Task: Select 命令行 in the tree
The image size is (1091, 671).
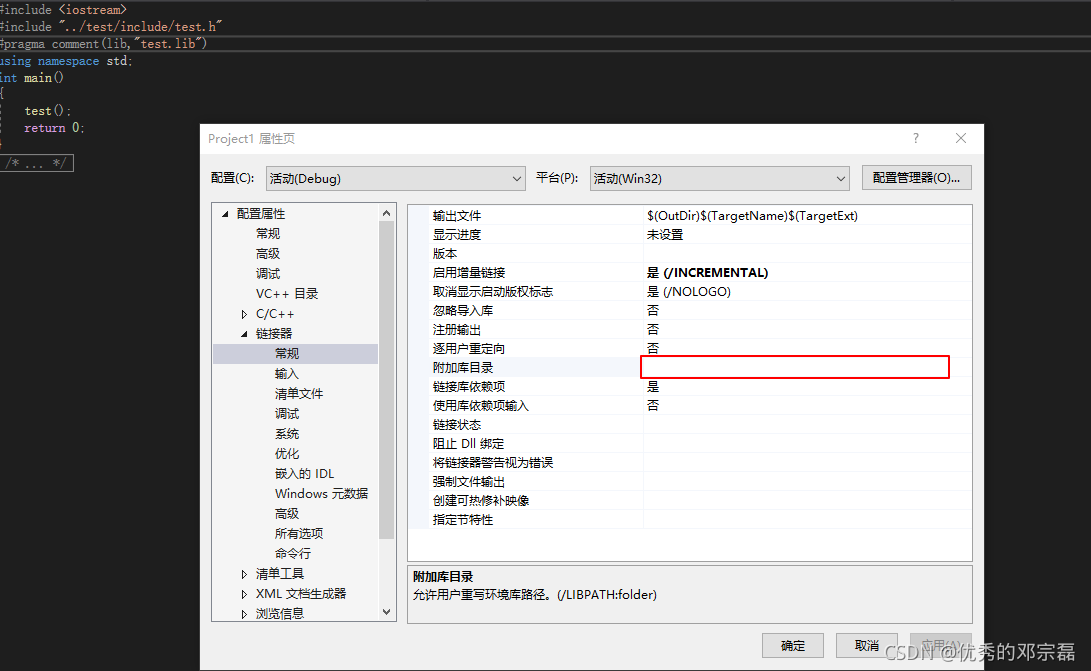Action: [x=293, y=554]
